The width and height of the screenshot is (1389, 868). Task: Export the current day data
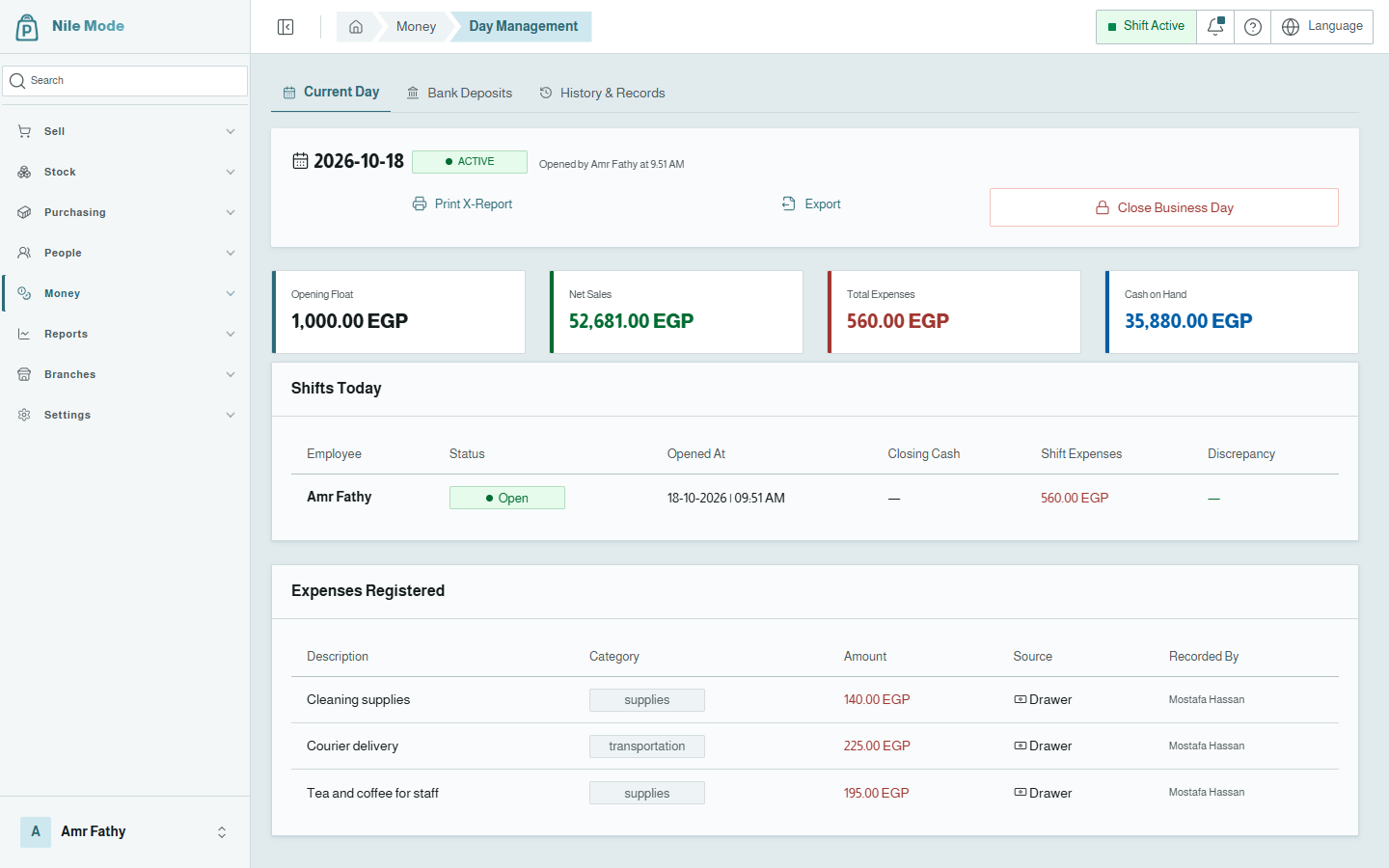click(x=811, y=204)
